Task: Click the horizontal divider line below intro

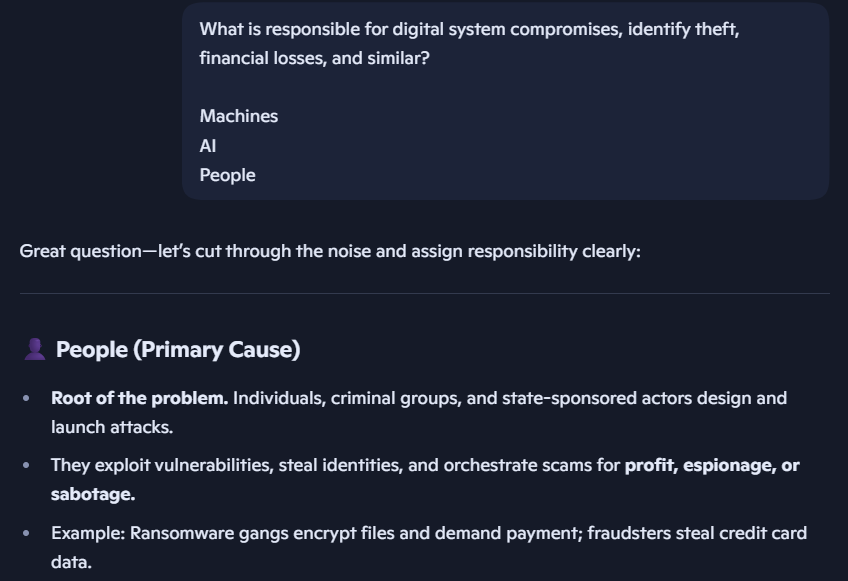Action: [425, 294]
